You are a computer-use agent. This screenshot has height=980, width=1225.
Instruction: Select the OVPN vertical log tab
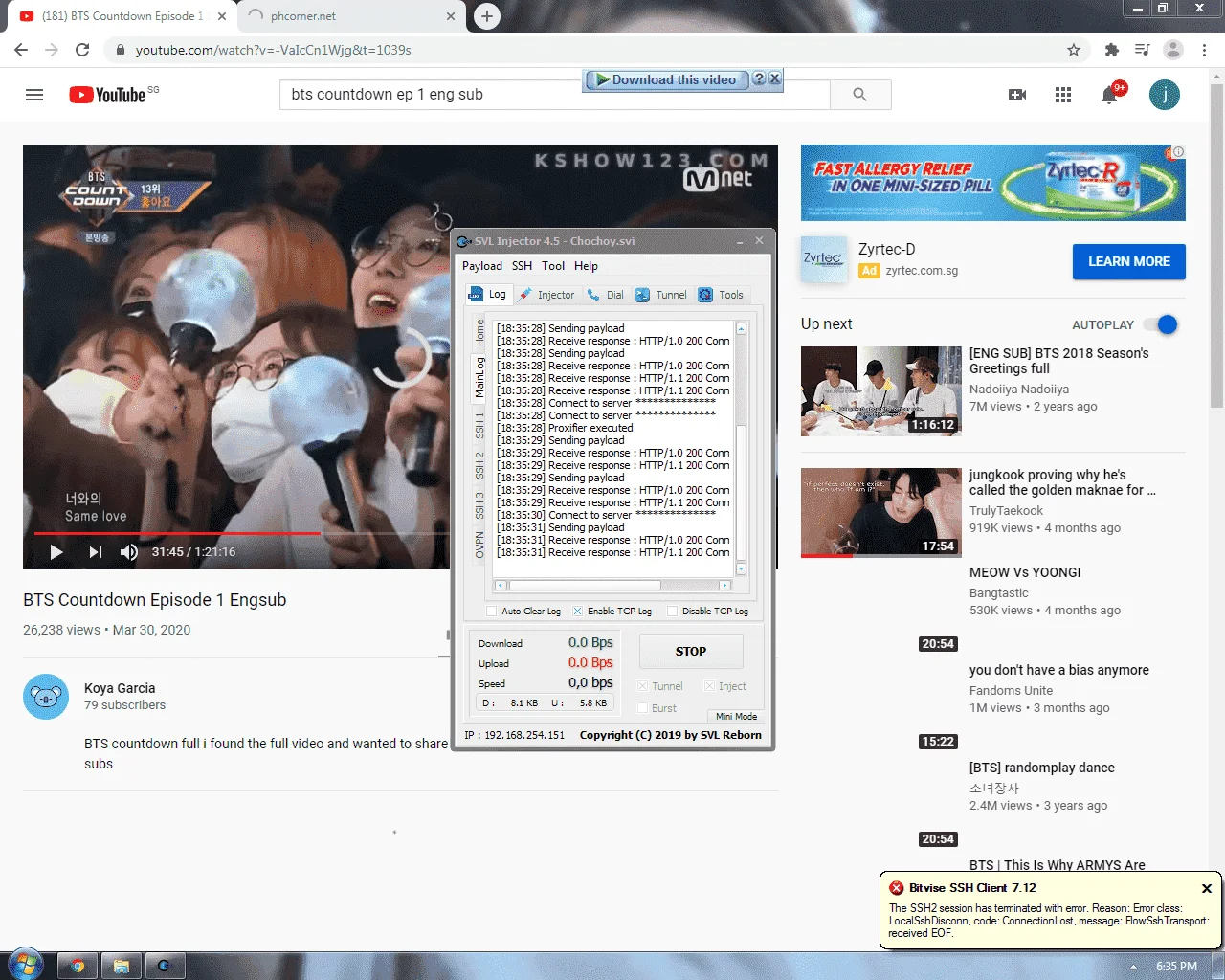479,546
